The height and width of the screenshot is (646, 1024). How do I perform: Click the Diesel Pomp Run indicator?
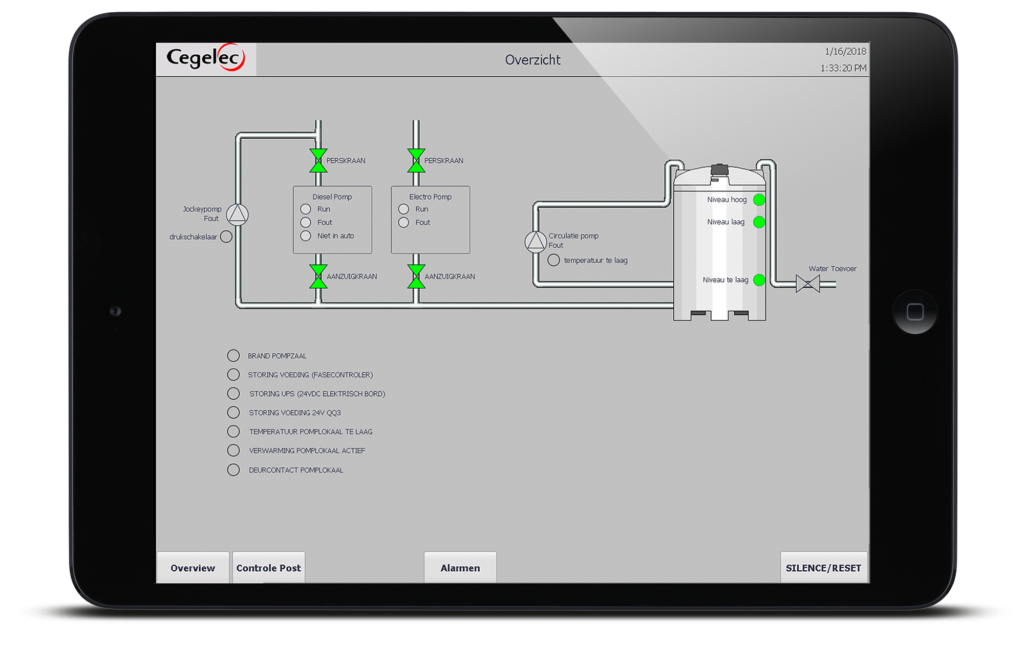coord(306,209)
